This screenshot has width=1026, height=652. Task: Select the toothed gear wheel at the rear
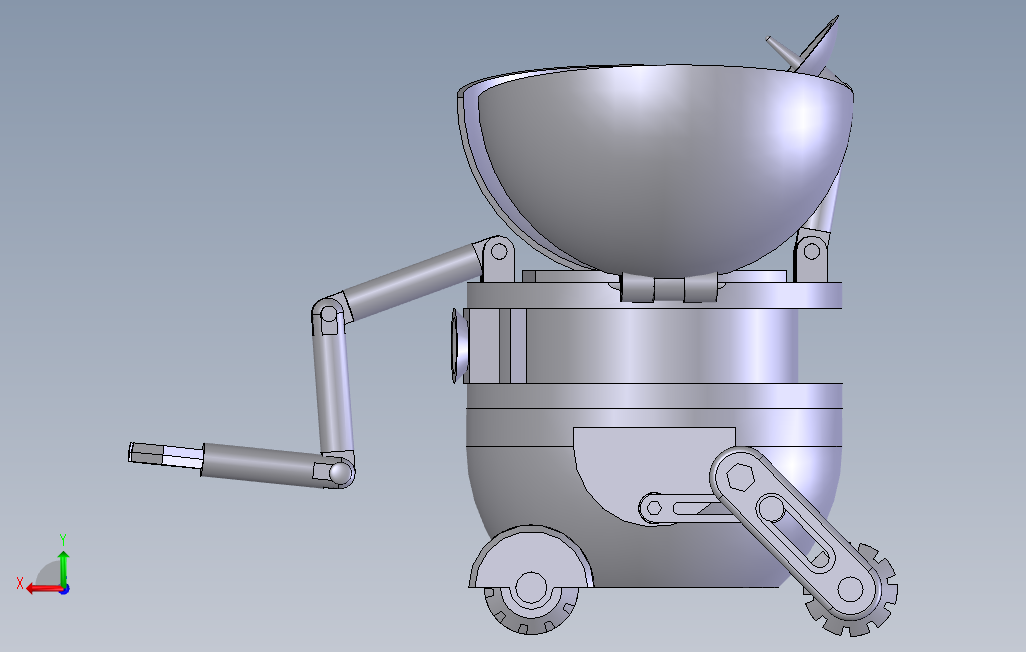coord(852,589)
